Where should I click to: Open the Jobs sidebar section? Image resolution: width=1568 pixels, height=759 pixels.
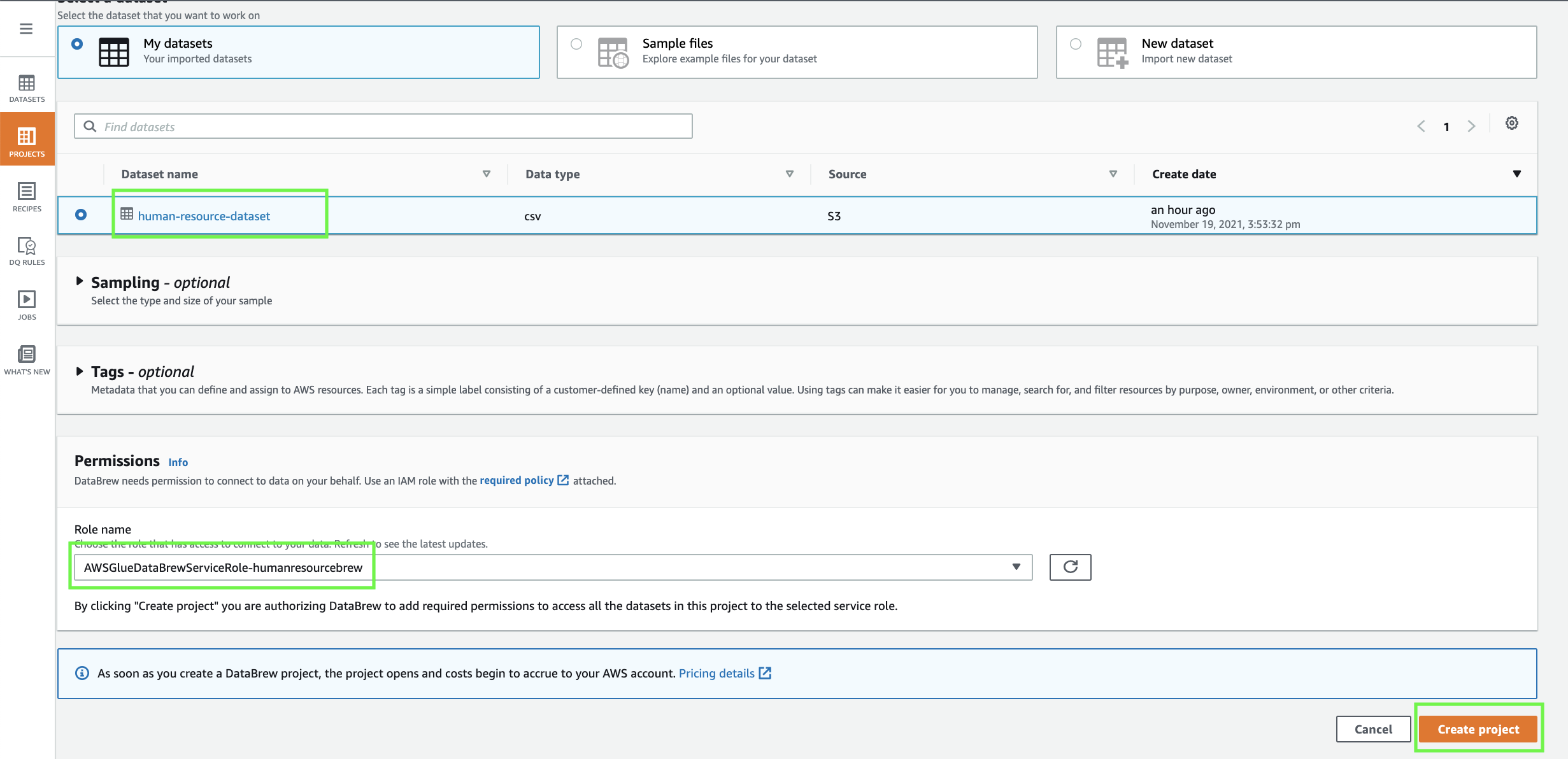tap(27, 305)
